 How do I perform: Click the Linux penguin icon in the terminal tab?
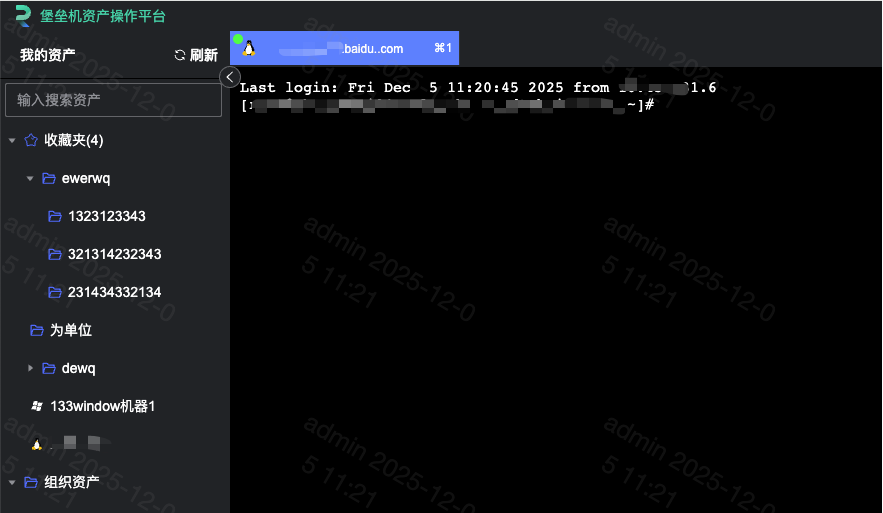249,48
